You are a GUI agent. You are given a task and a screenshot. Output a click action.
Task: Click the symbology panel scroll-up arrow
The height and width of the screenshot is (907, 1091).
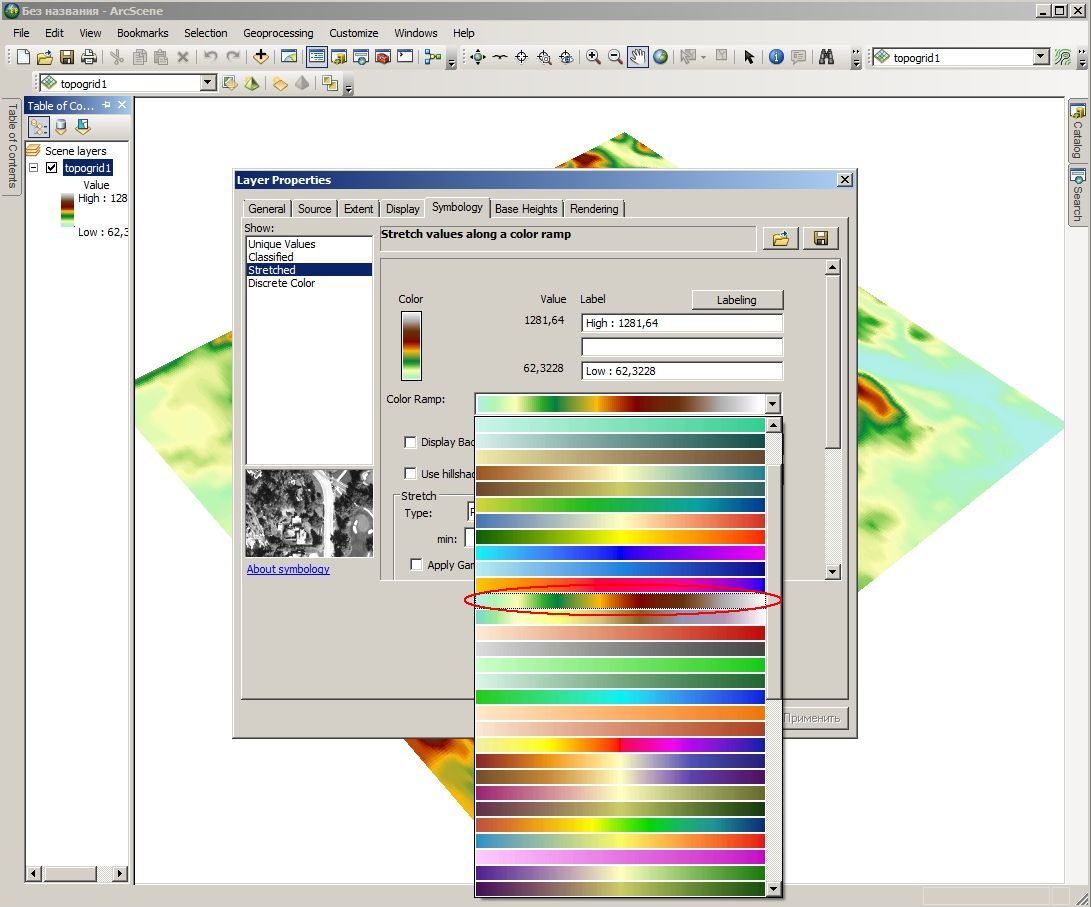coord(832,268)
